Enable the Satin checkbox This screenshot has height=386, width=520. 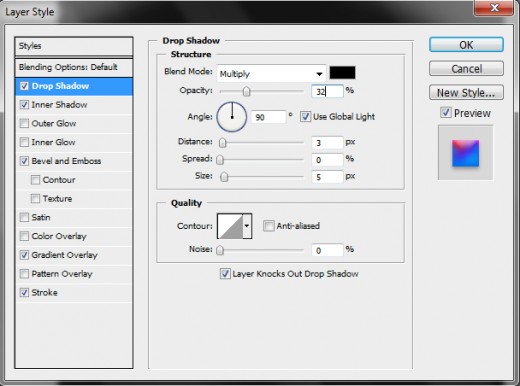pyautogui.click(x=24, y=217)
